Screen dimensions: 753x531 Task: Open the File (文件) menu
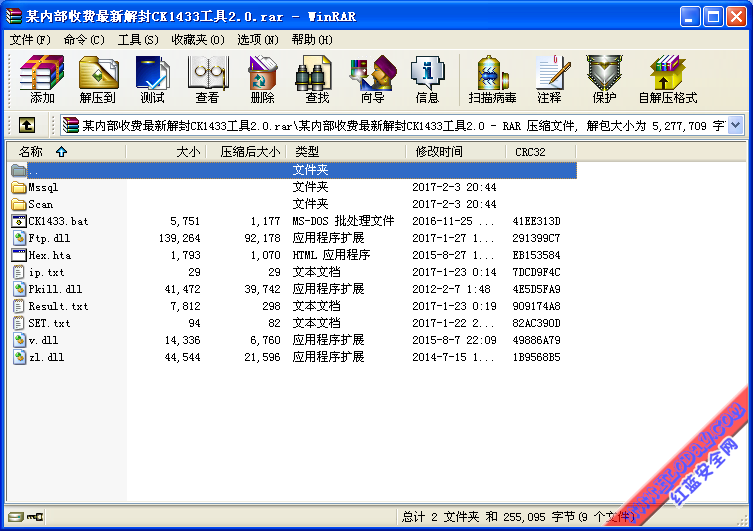(30, 40)
